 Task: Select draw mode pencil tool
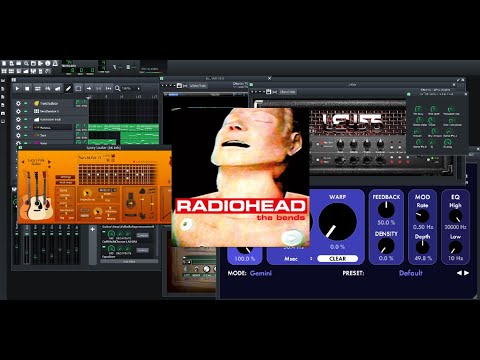pyautogui.click(x=68, y=88)
